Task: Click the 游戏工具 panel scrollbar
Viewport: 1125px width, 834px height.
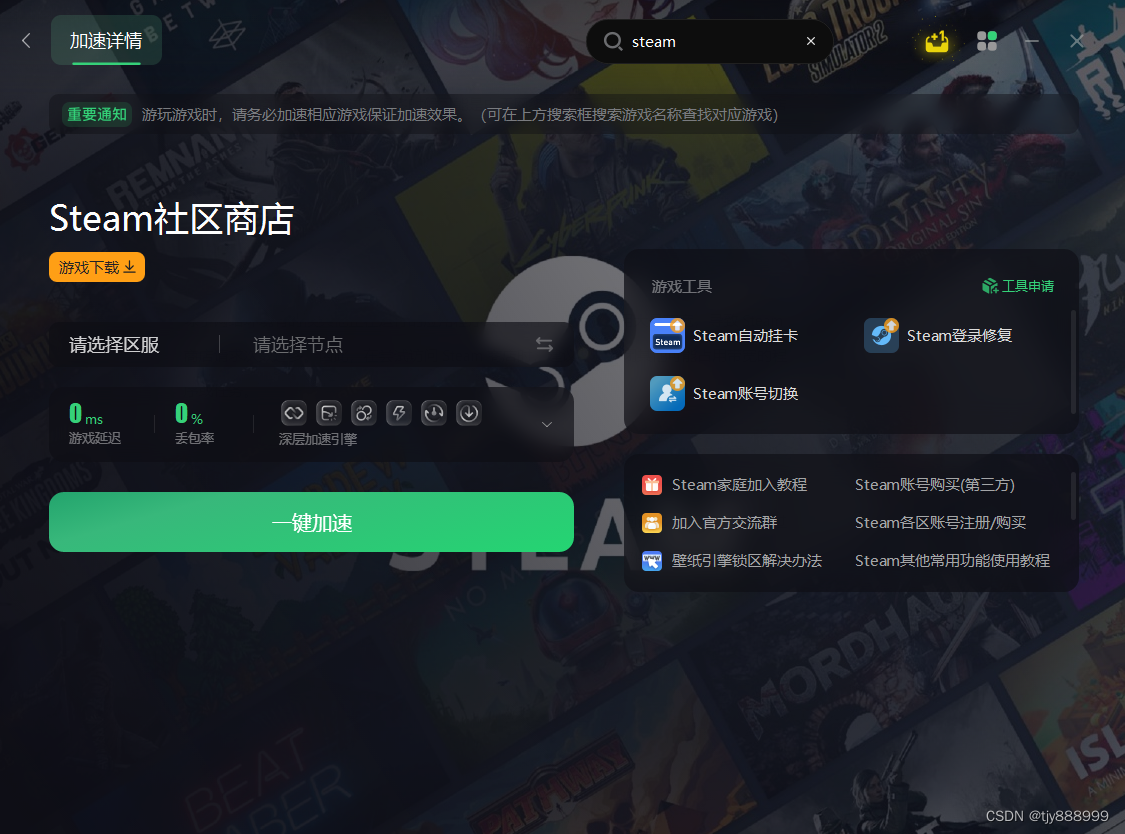Action: tap(1073, 362)
